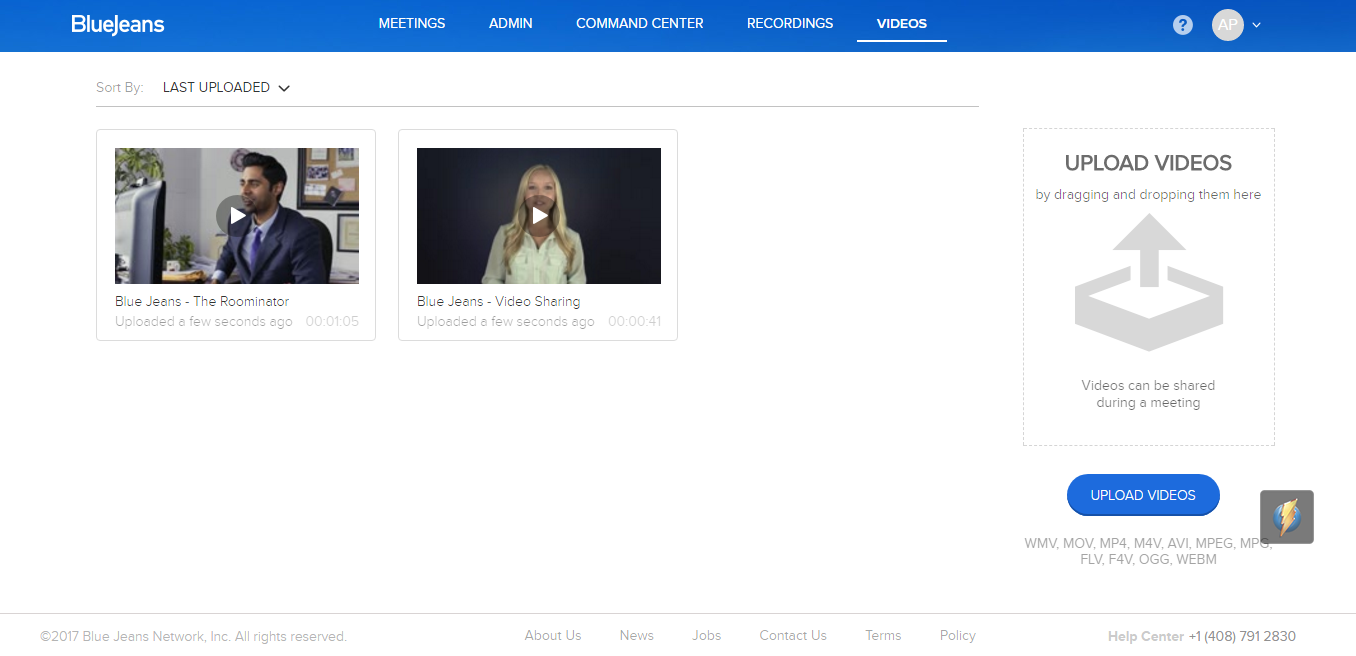1356x656 pixels.
Task: Click the Blue Jeans - The Roominator title
Action: click(x=202, y=301)
